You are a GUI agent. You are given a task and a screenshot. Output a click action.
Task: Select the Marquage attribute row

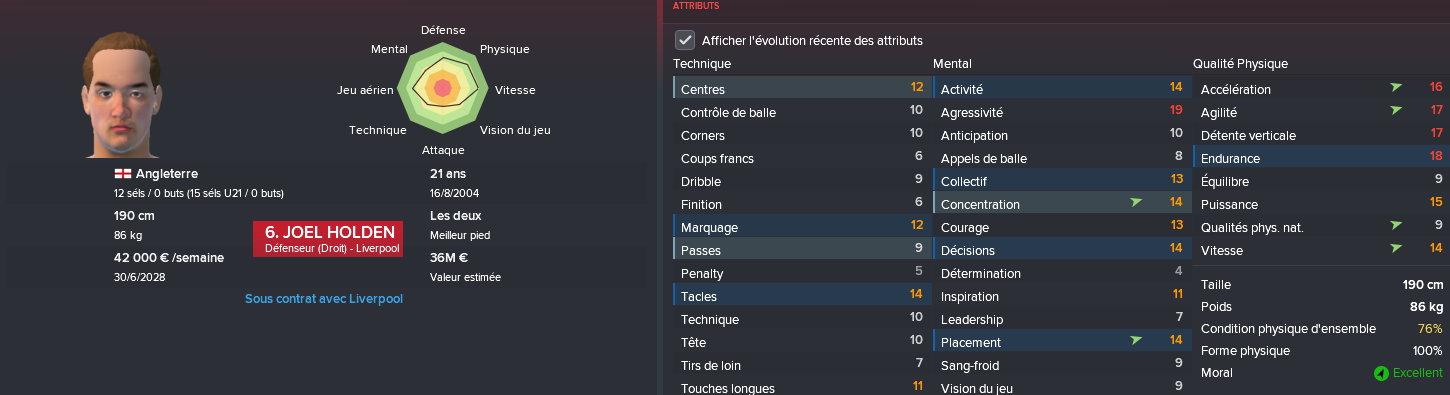click(801, 227)
